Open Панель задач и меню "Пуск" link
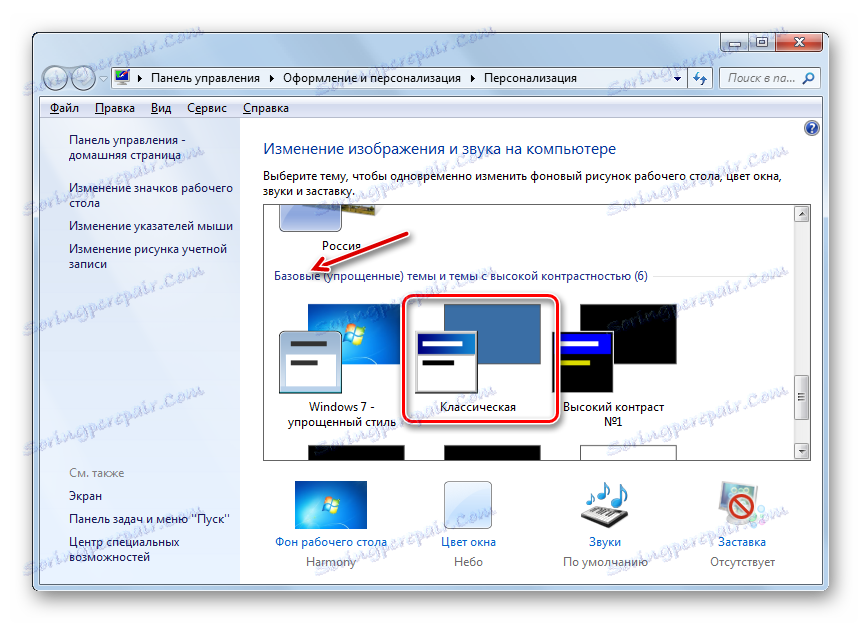The image size is (862, 624). 149,519
